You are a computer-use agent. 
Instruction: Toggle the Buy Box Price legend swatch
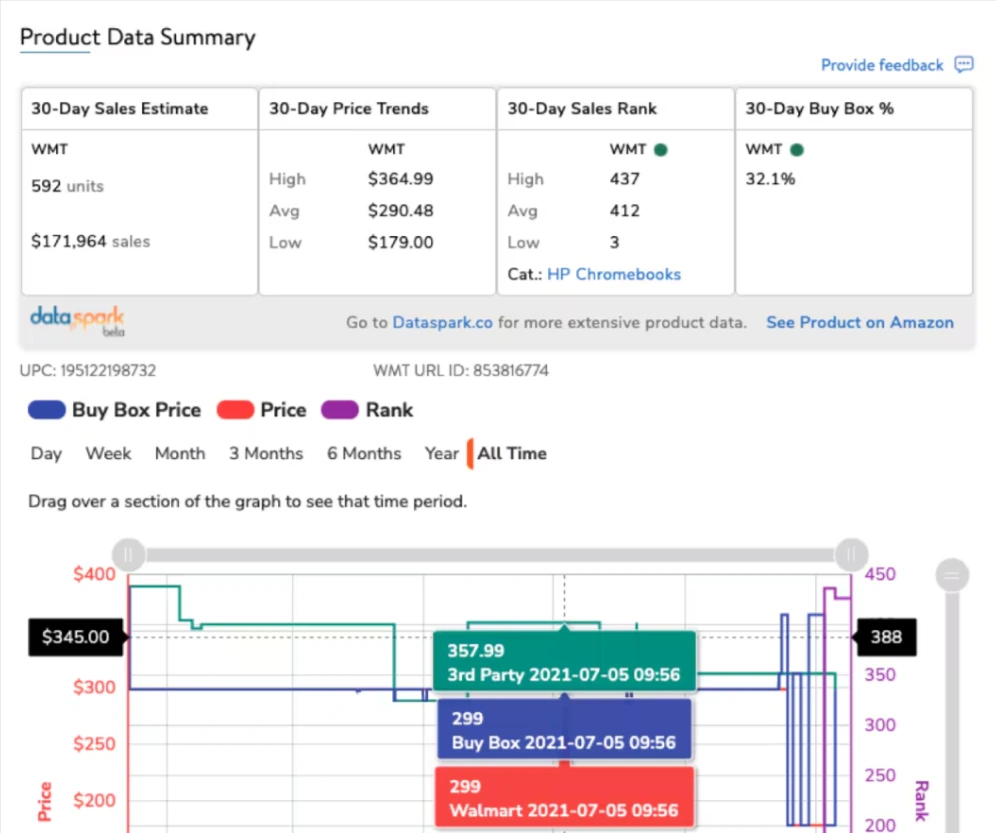point(46,410)
